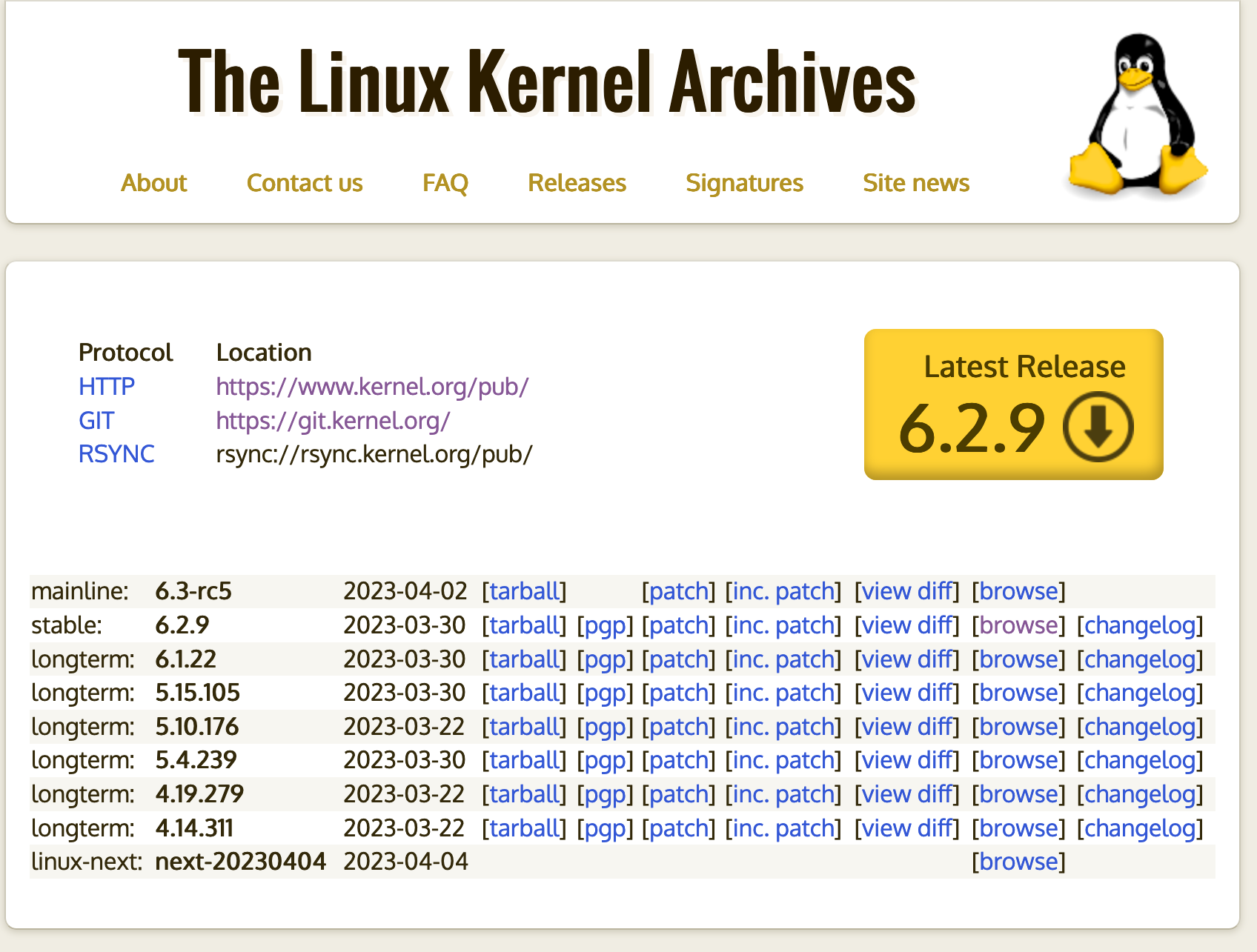The width and height of the screenshot is (1257, 952).
Task: Click version text 5.15.105
Action: pos(198,693)
